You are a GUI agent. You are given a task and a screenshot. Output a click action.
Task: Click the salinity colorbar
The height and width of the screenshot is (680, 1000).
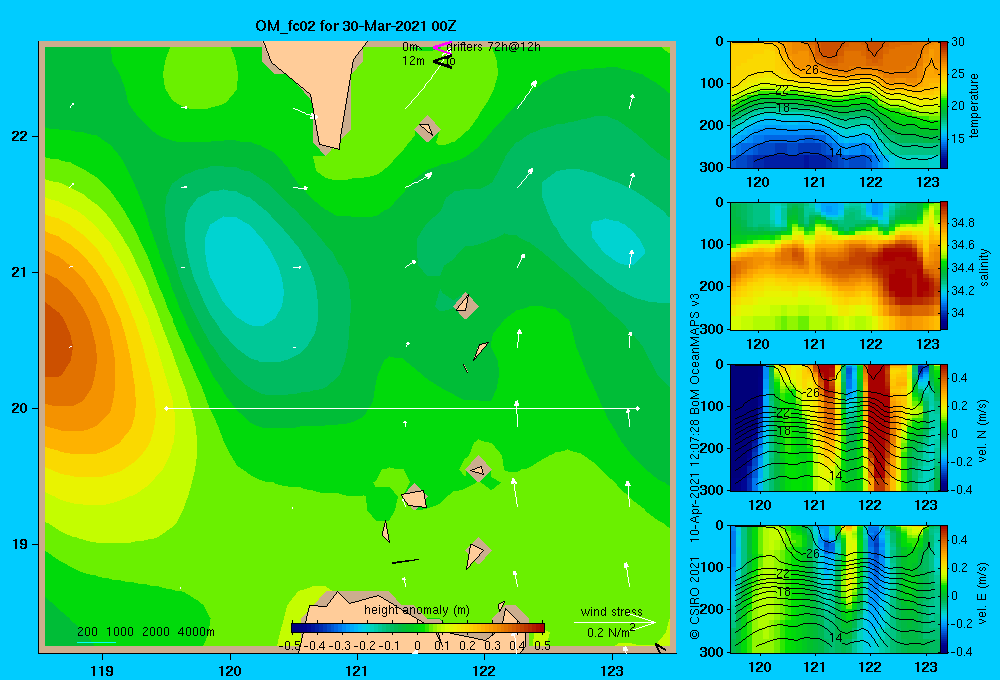(x=944, y=266)
